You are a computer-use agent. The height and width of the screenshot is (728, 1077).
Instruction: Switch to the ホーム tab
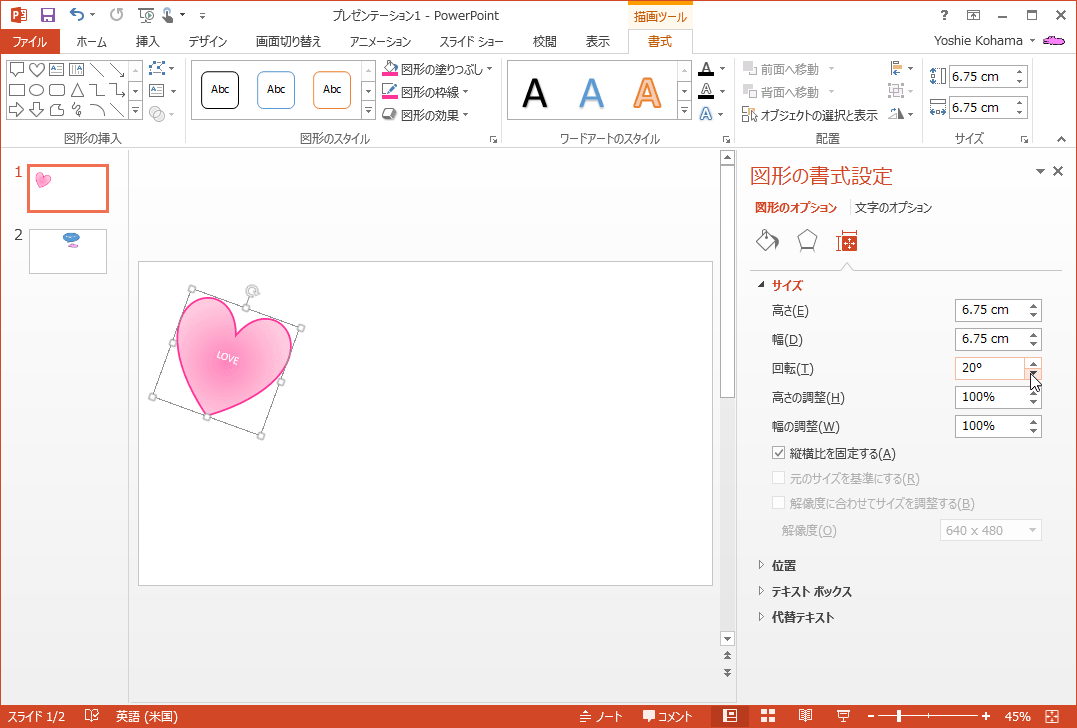coord(91,41)
